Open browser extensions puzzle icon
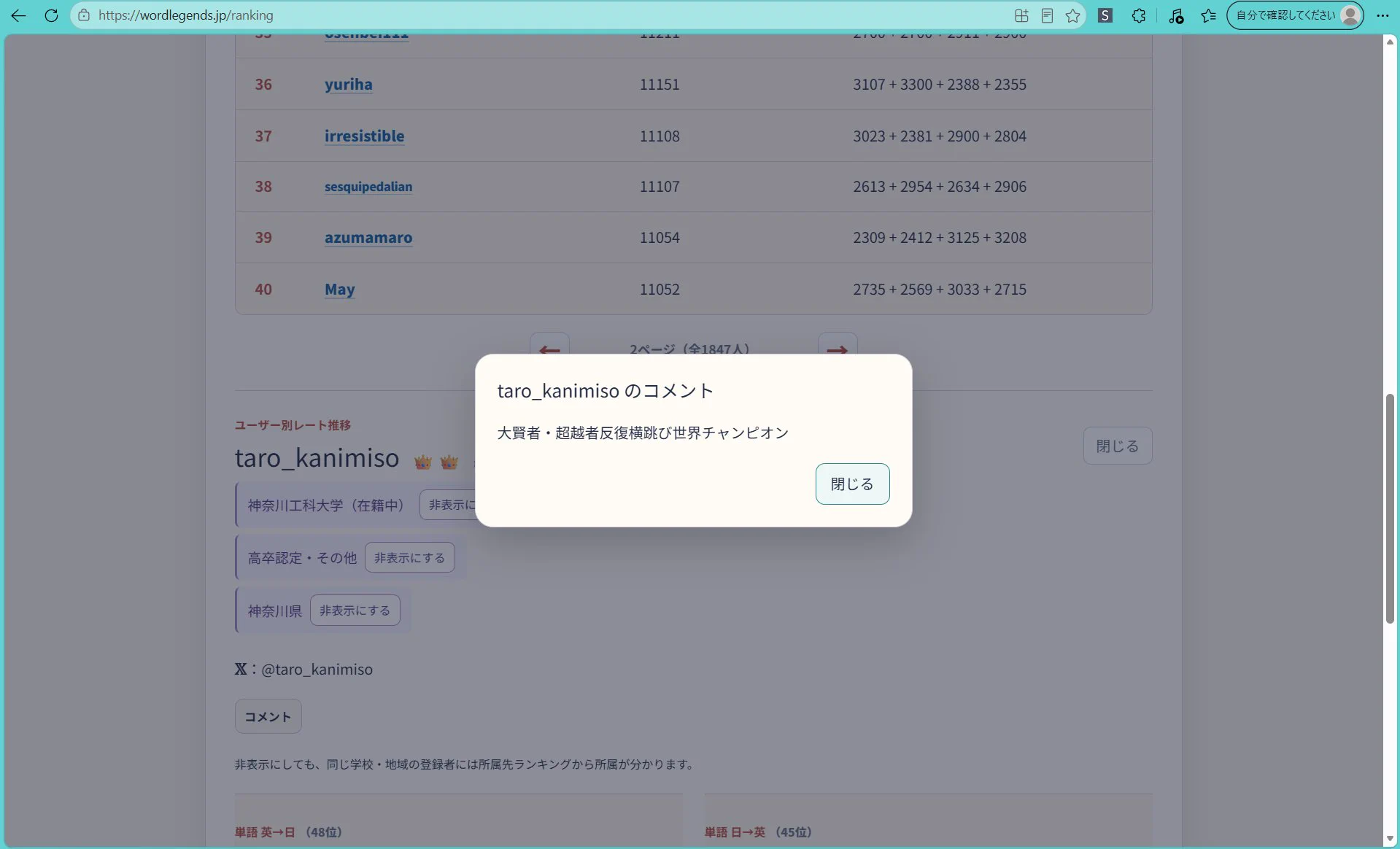1400x849 pixels. [x=1139, y=15]
